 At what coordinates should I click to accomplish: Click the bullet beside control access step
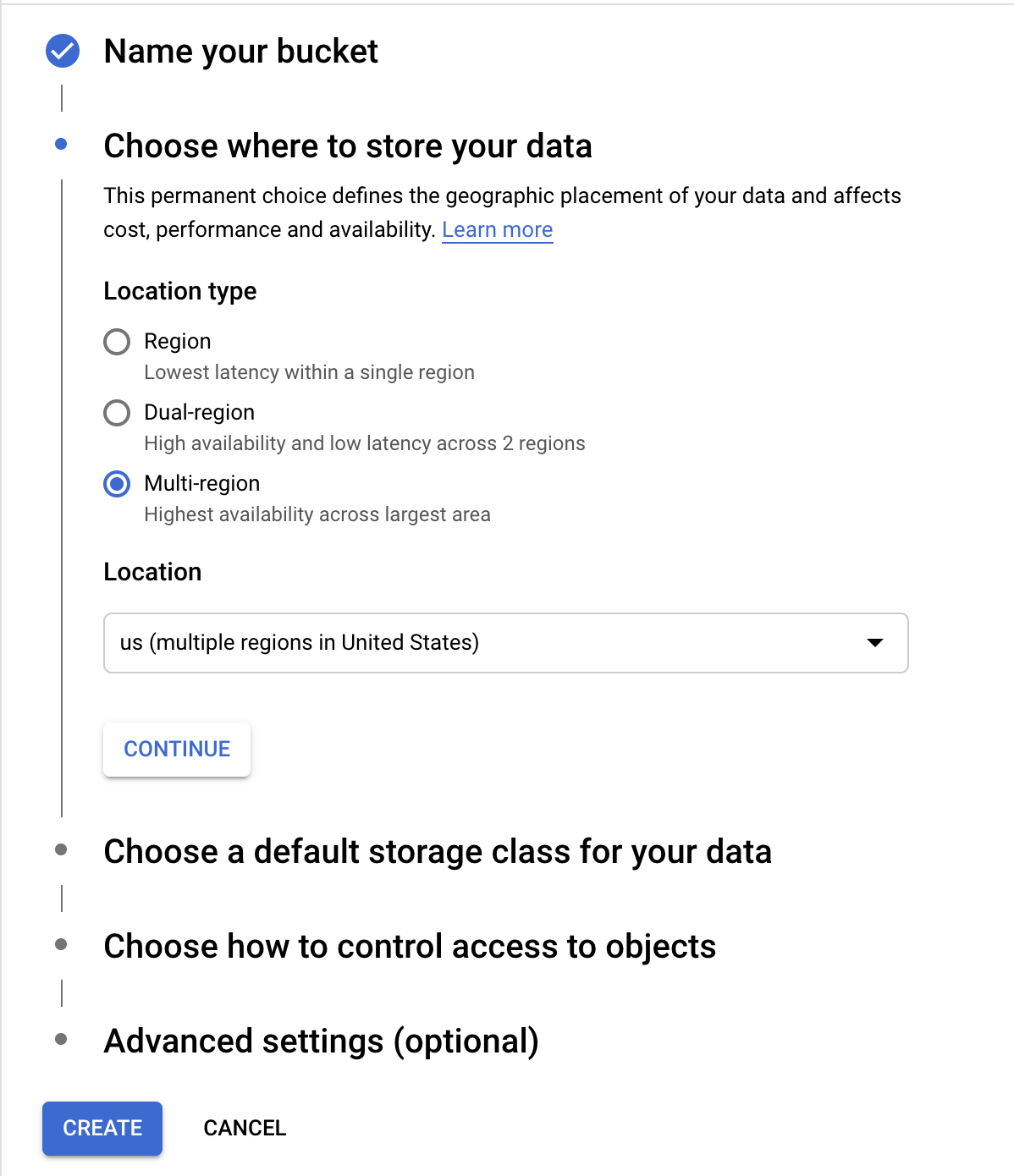[61, 944]
